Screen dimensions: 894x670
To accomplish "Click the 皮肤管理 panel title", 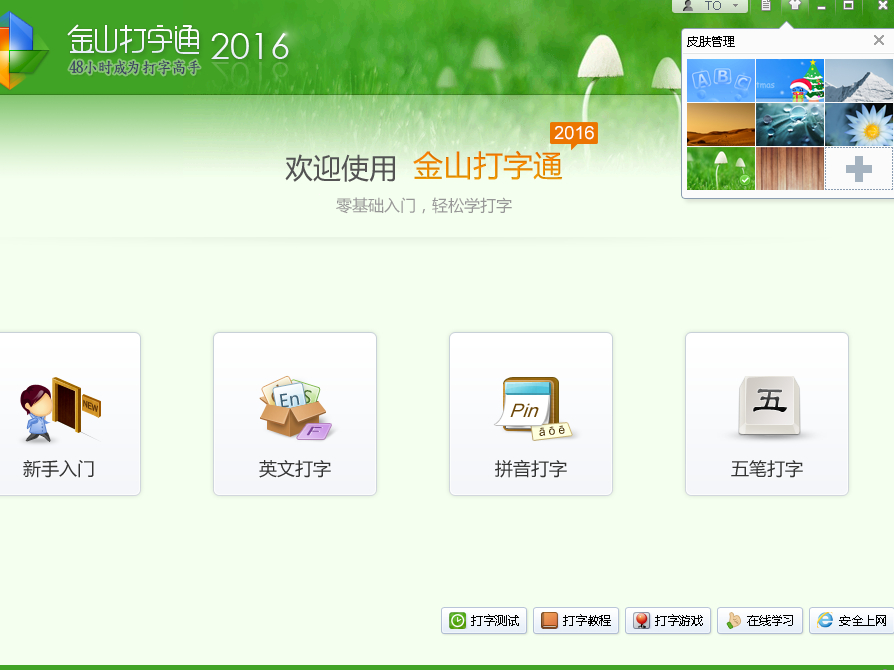I will pos(710,42).
